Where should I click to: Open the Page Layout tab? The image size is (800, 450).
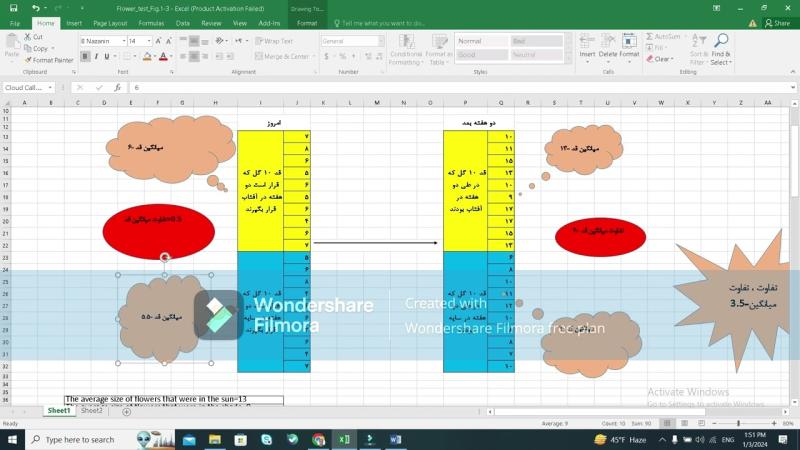point(110,23)
